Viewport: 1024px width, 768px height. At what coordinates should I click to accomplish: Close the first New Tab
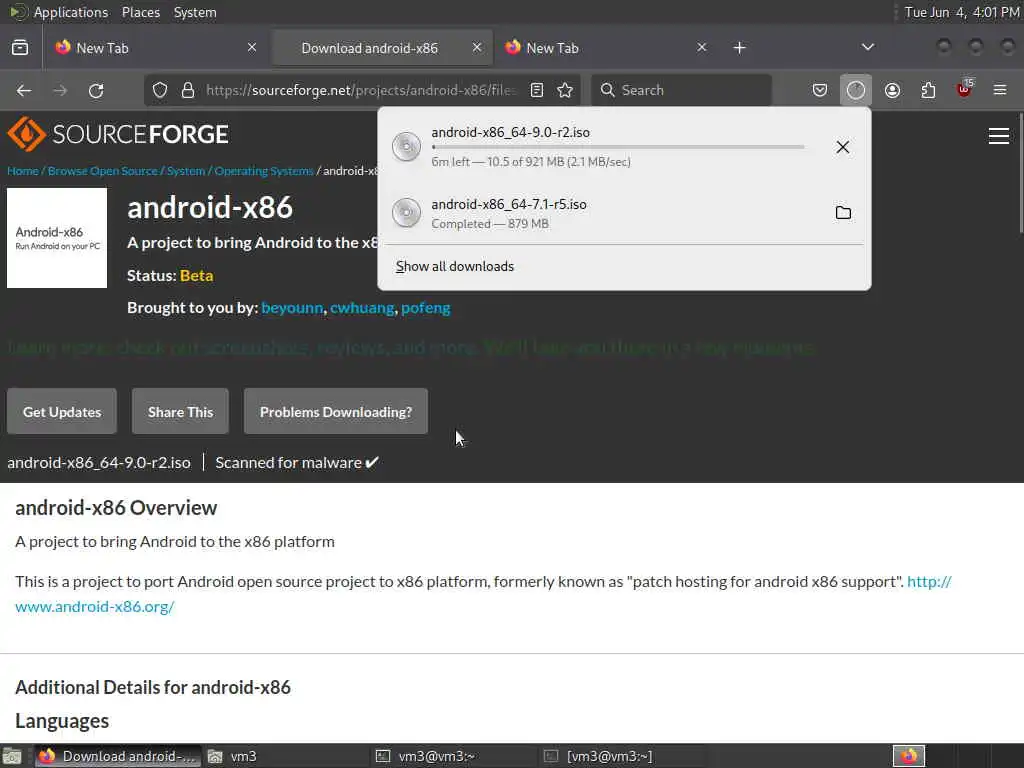click(251, 48)
